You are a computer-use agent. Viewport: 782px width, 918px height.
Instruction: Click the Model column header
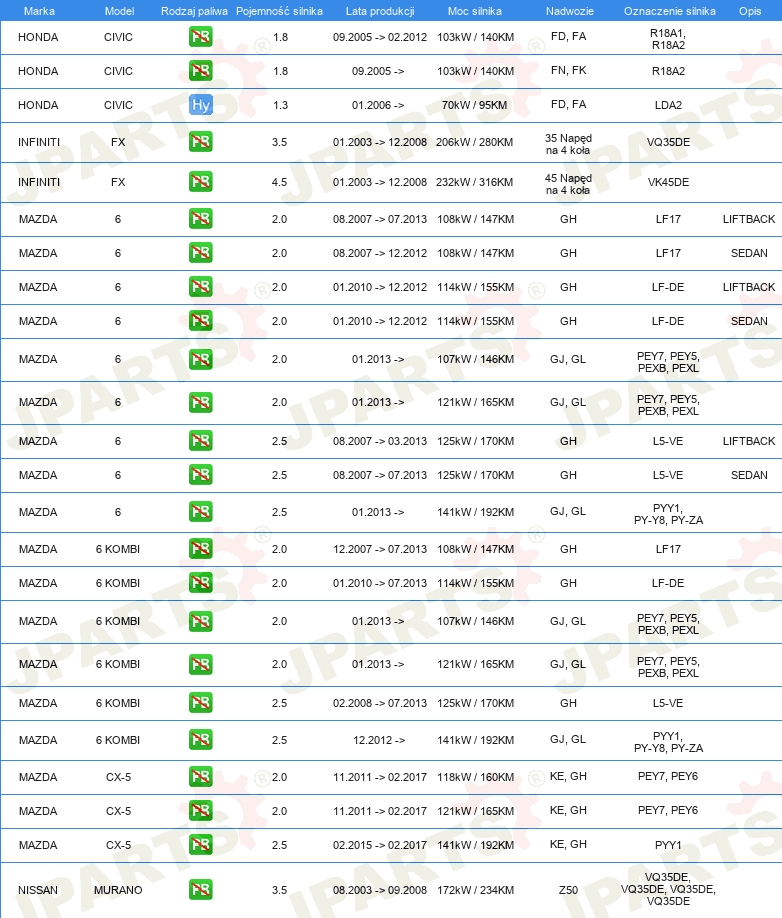pos(119,11)
